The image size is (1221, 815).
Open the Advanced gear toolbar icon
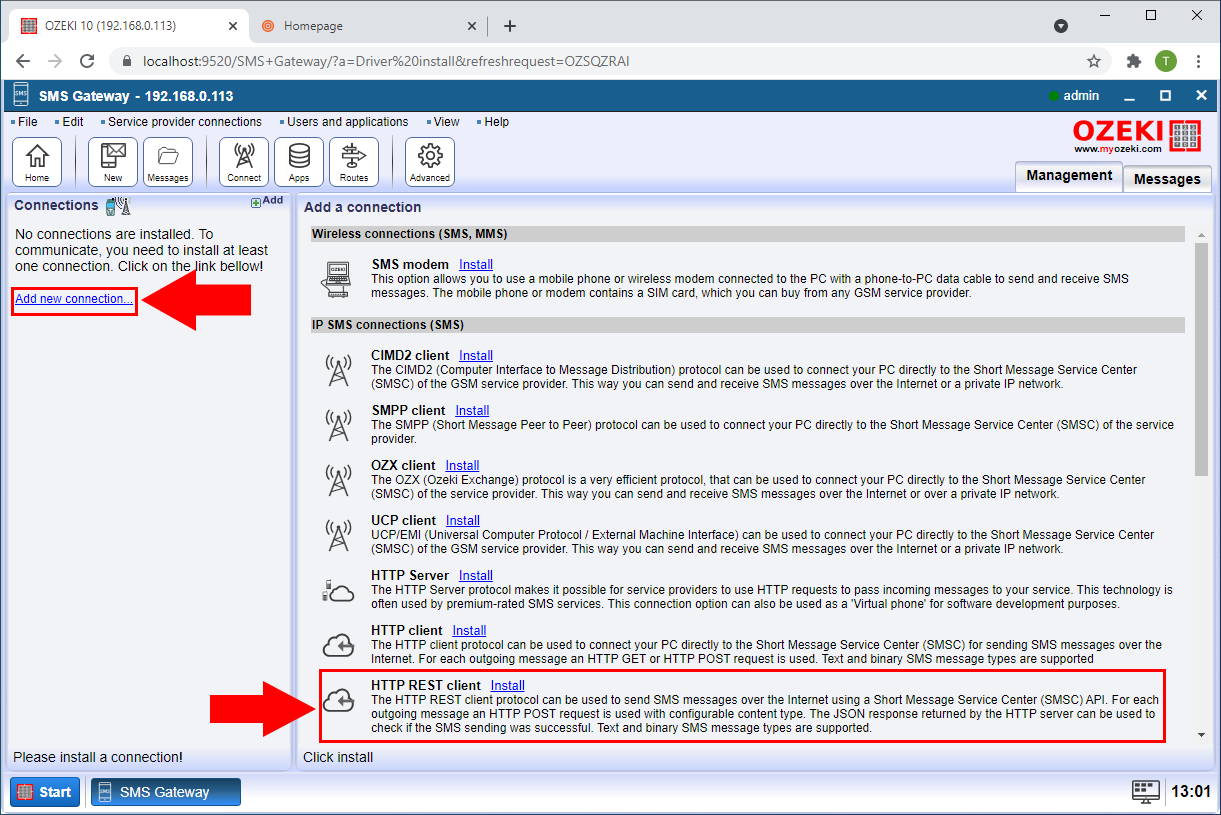coord(430,162)
